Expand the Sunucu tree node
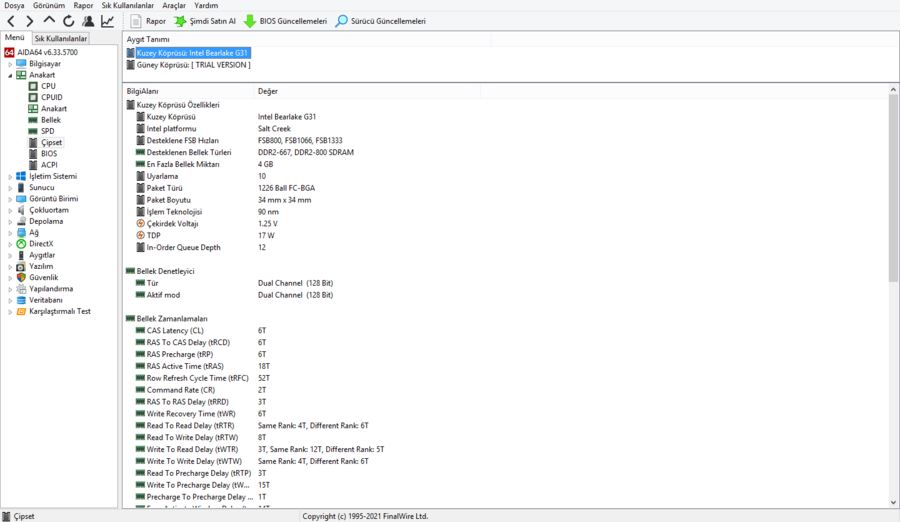 click(x=10, y=188)
